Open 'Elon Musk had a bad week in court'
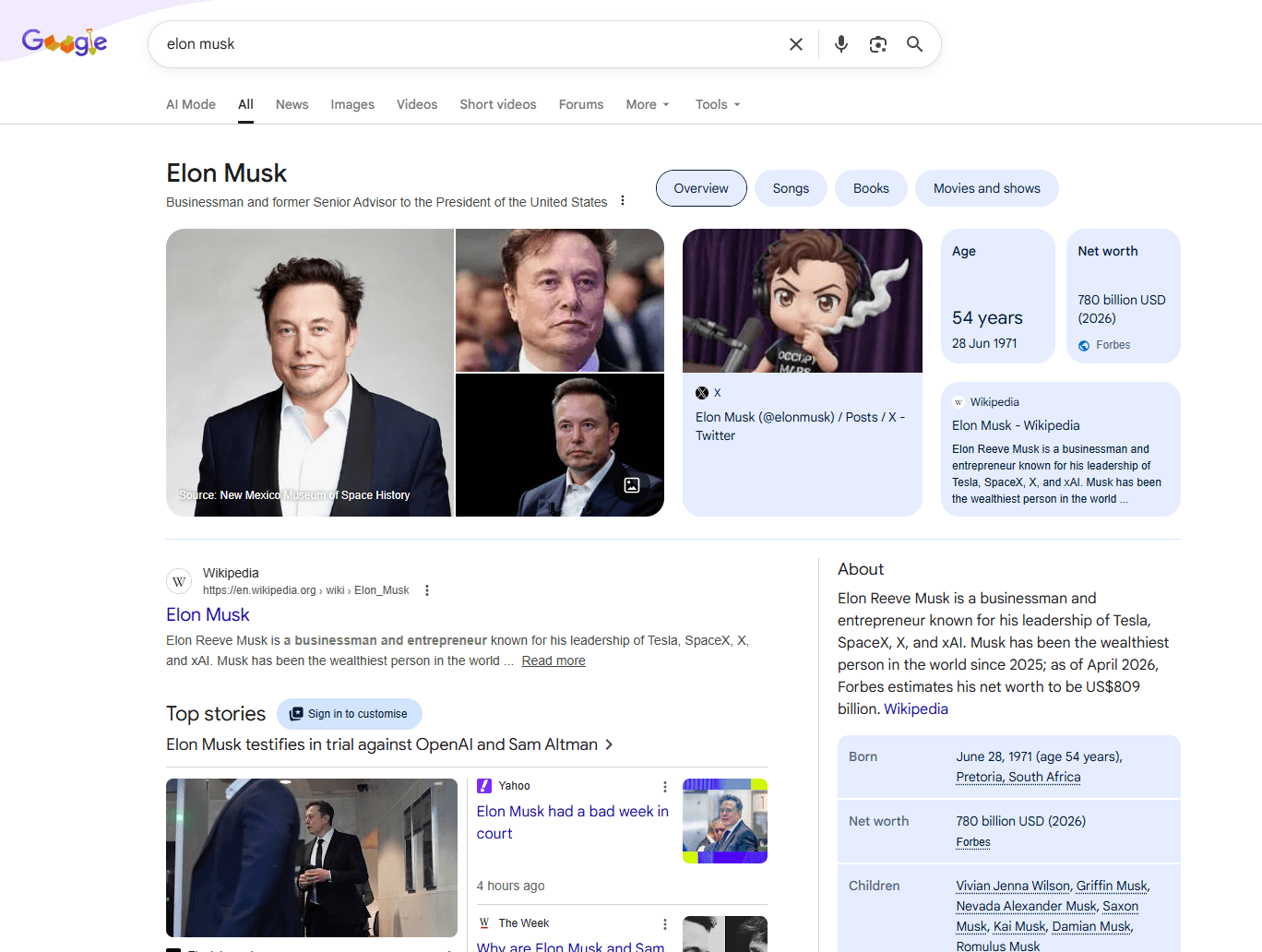1262x952 pixels. click(x=573, y=822)
